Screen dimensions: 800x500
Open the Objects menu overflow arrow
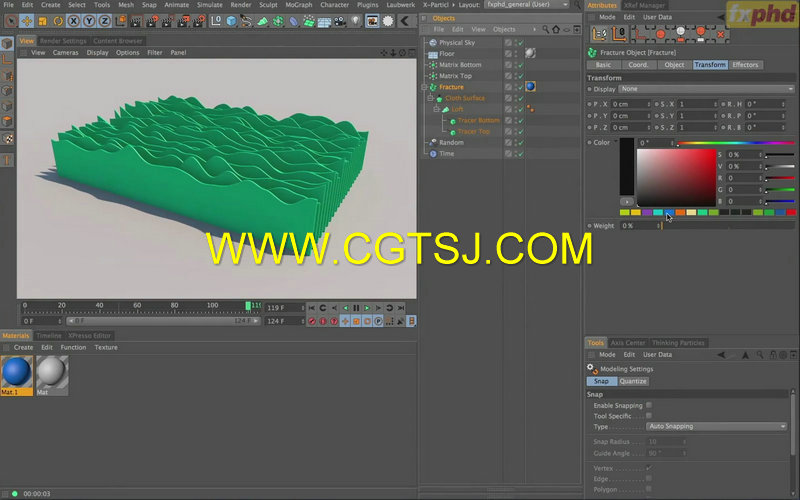coord(534,30)
